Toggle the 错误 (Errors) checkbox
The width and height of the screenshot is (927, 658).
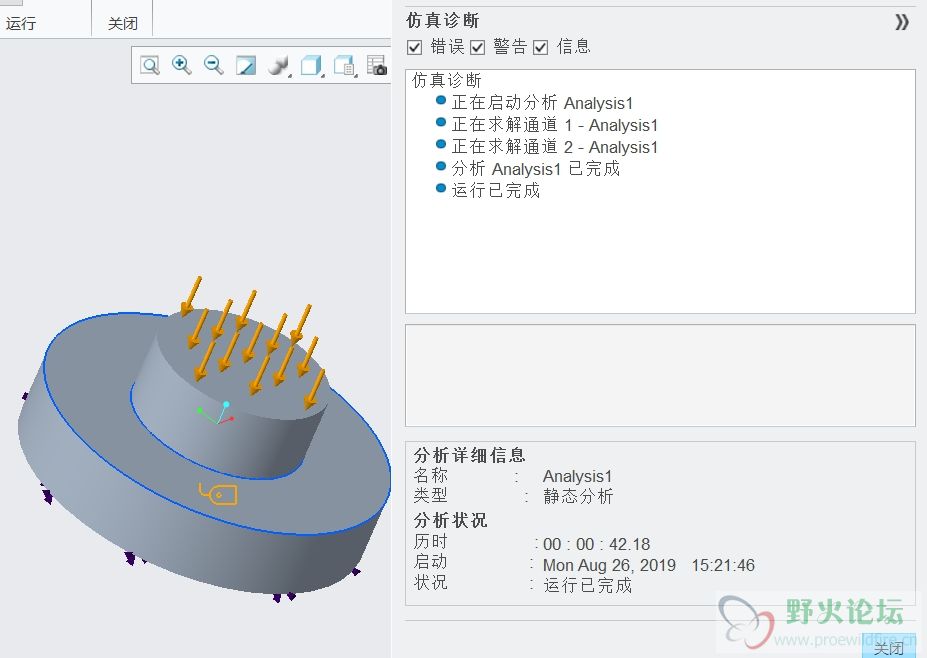coord(415,47)
